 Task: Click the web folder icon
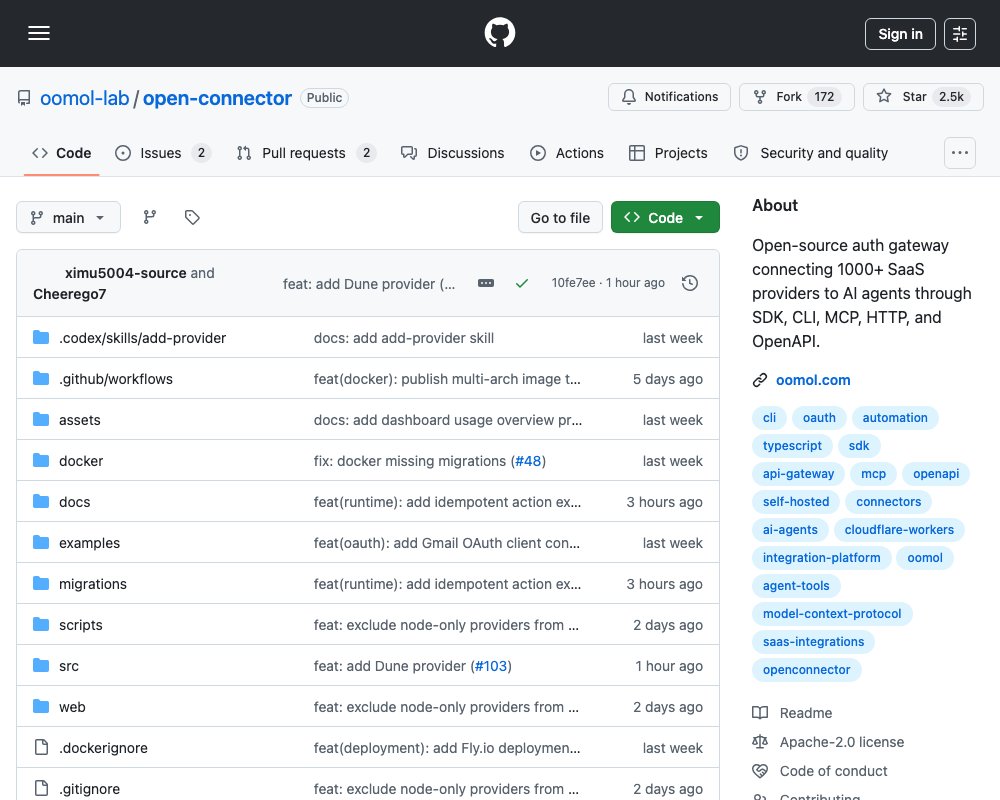41,706
